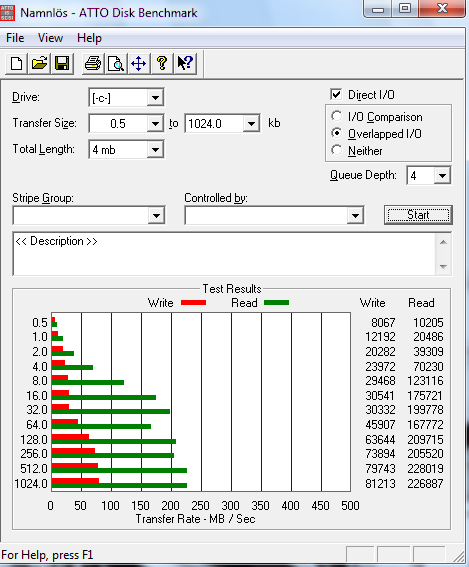Image resolution: width=469 pixels, height=567 pixels.
Task: Click the four-arrow move icon
Action: coord(138,64)
